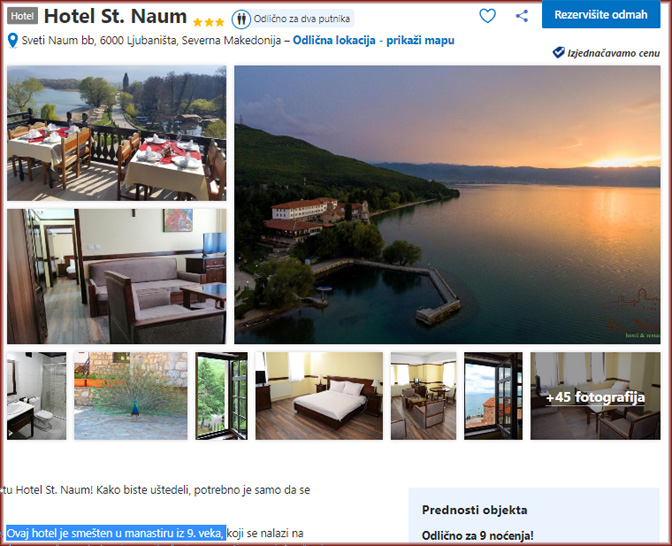Click the price match checkmark icon

point(558,53)
